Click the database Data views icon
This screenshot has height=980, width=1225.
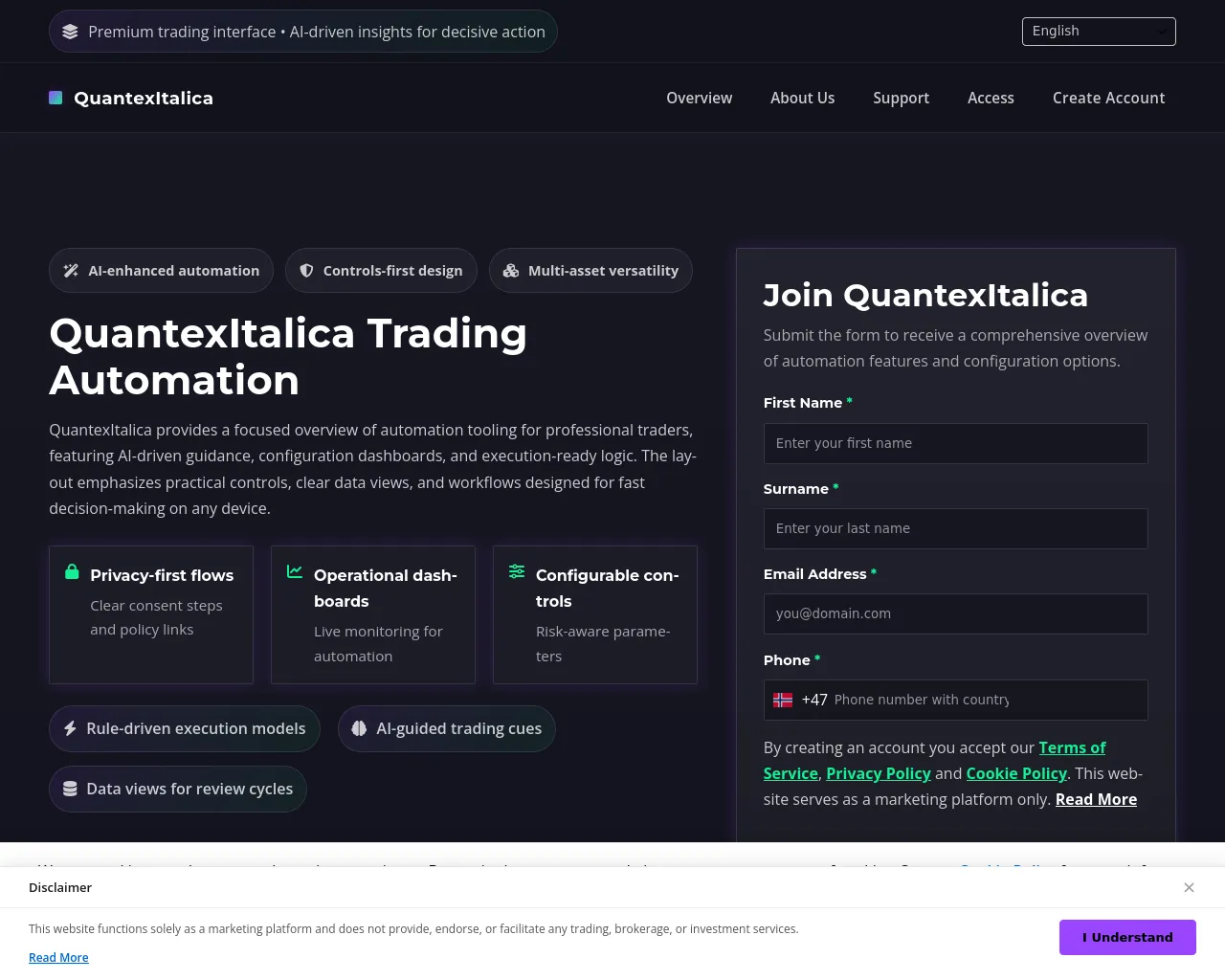[70, 789]
